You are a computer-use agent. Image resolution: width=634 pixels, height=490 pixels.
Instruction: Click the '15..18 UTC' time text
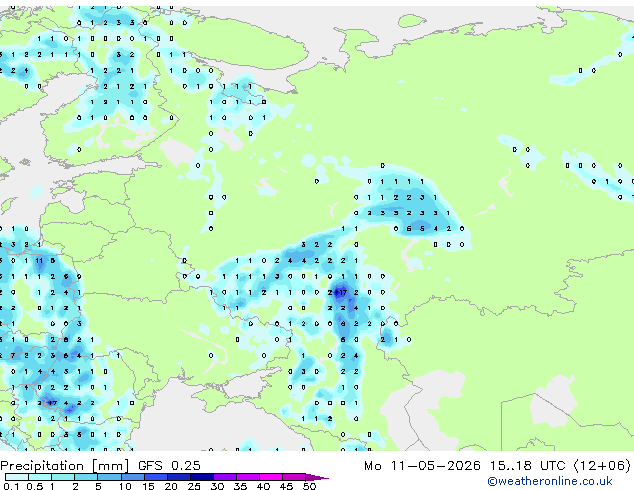pos(527,466)
